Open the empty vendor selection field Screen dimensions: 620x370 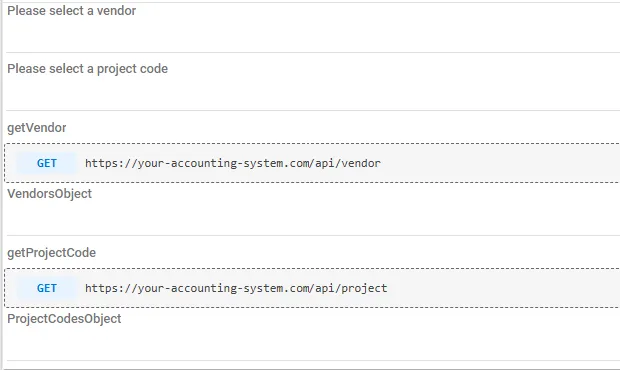313,36
